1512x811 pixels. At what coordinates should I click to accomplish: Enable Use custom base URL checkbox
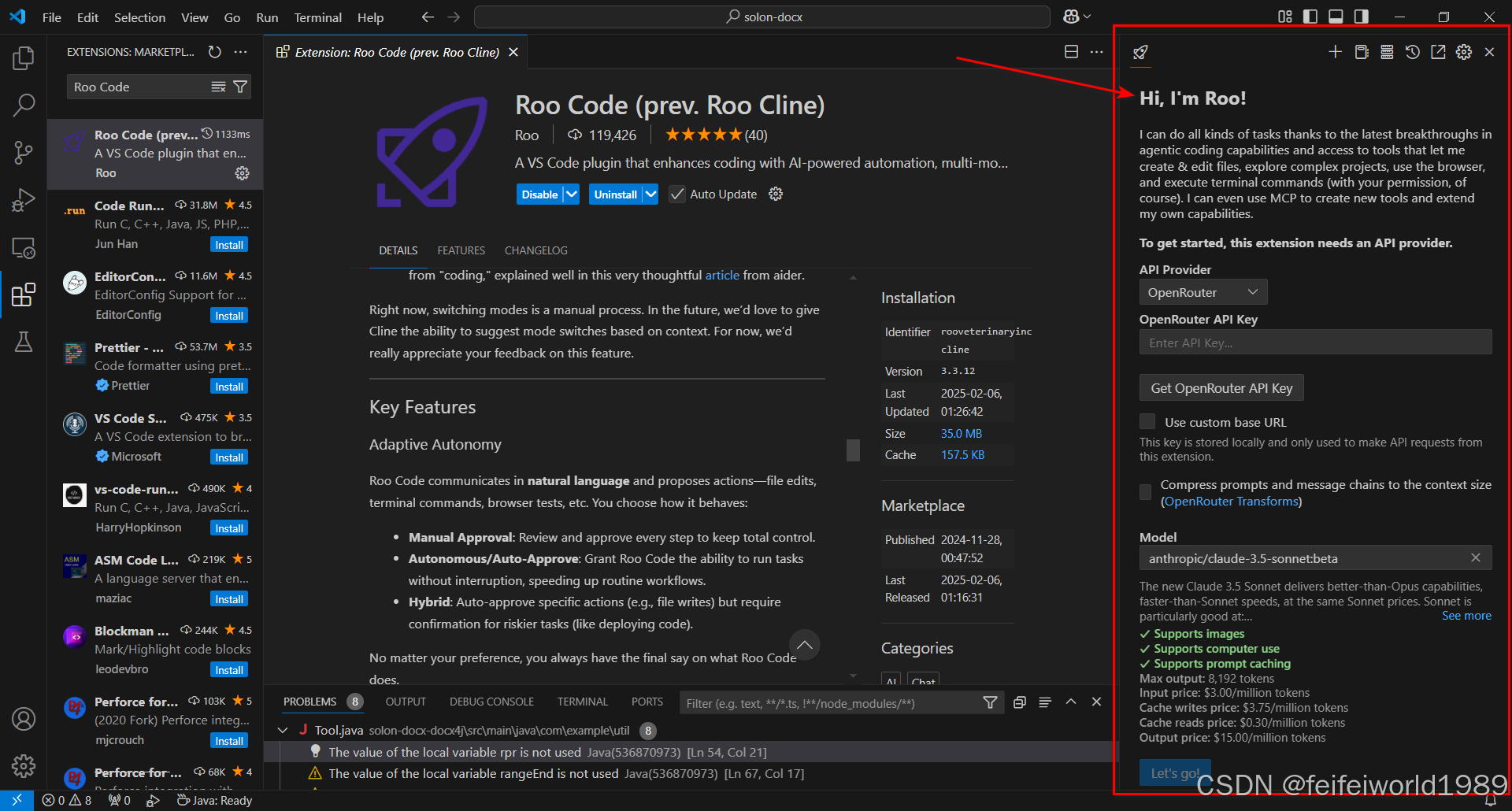pyautogui.click(x=1147, y=421)
